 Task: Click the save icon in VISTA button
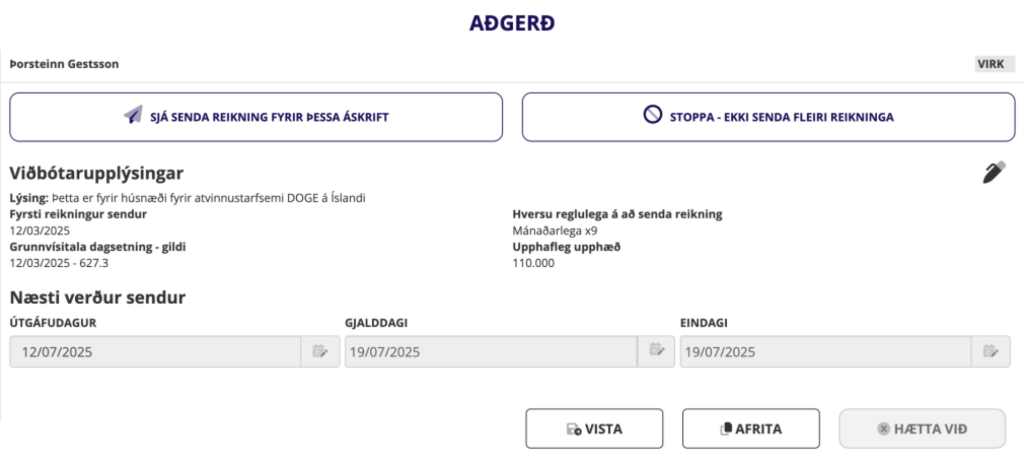click(x=574, y=429)
